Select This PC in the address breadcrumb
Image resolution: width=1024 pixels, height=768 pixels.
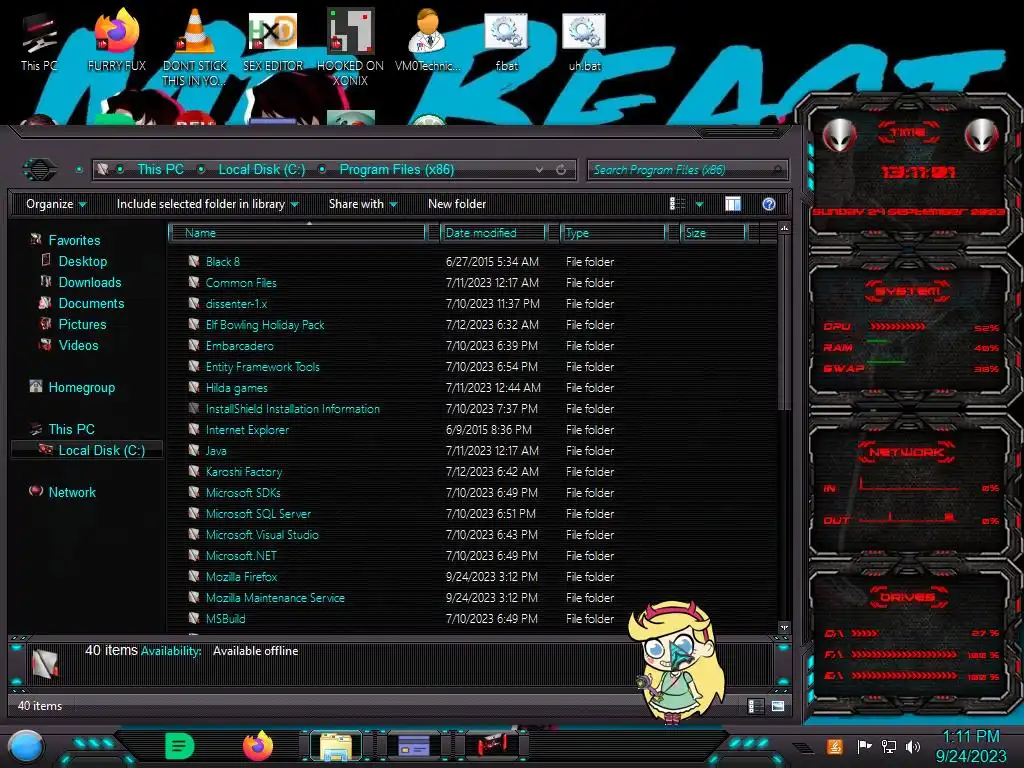(160, 170)
